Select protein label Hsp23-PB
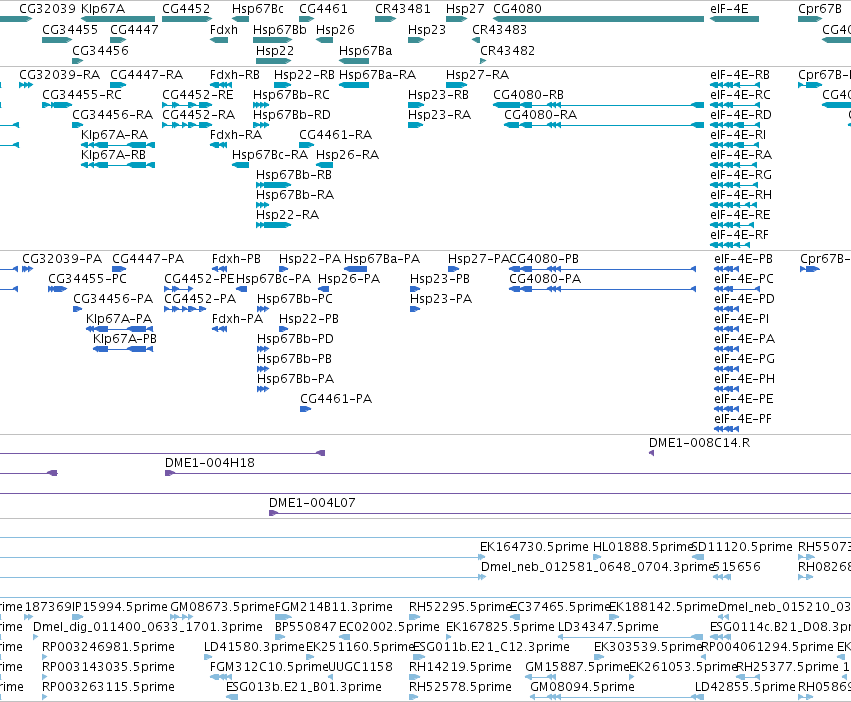Viewport: 851px width, 702px height. point(440,279)
